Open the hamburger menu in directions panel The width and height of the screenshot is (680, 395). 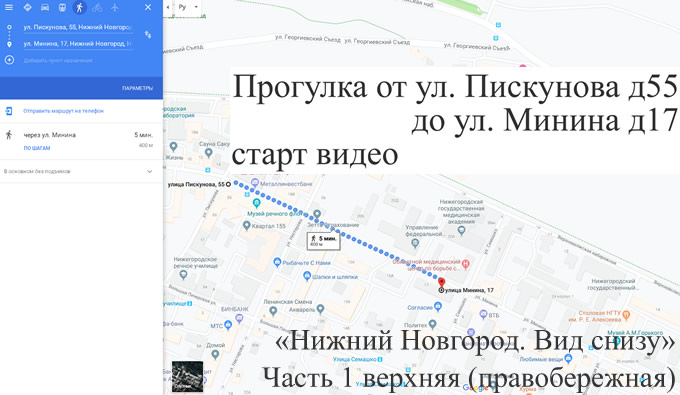click(x=9, y=7)
